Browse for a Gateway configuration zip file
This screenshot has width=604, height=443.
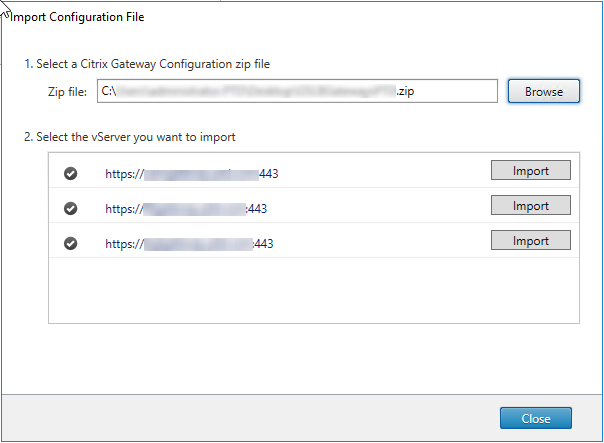click(x=543, y=91)
